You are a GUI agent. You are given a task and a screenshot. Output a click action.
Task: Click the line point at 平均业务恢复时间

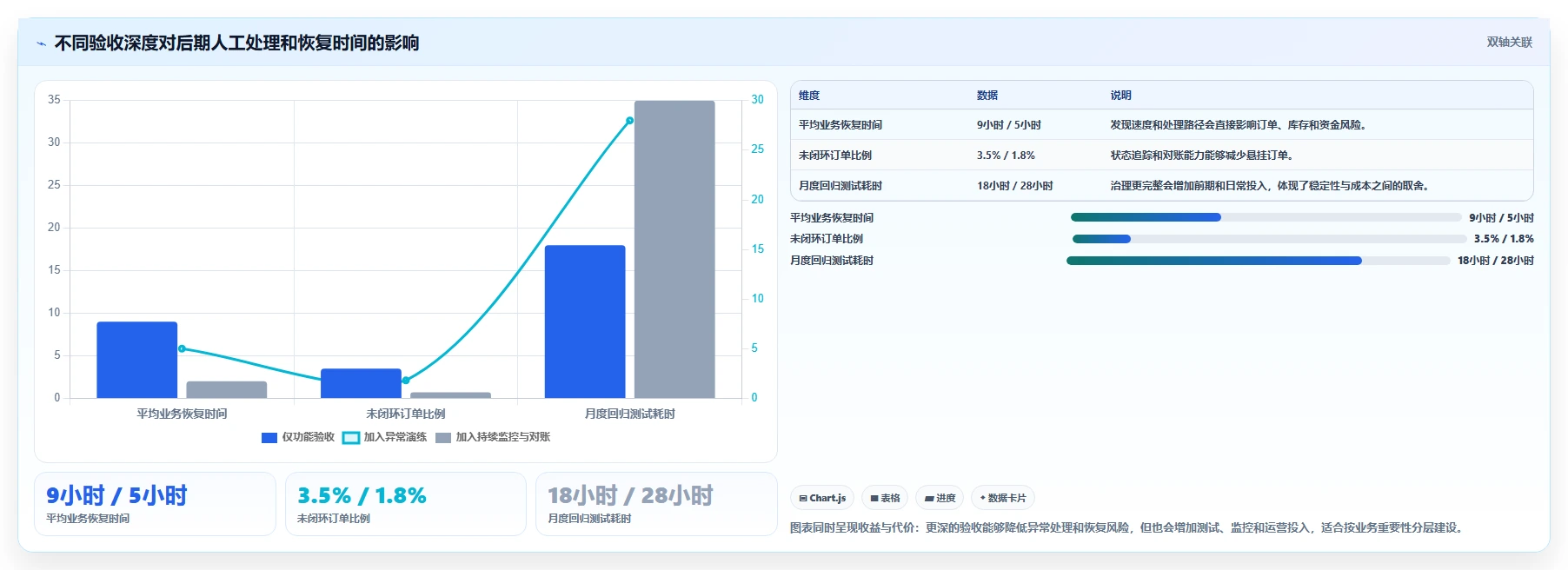(x=182, y=348)
